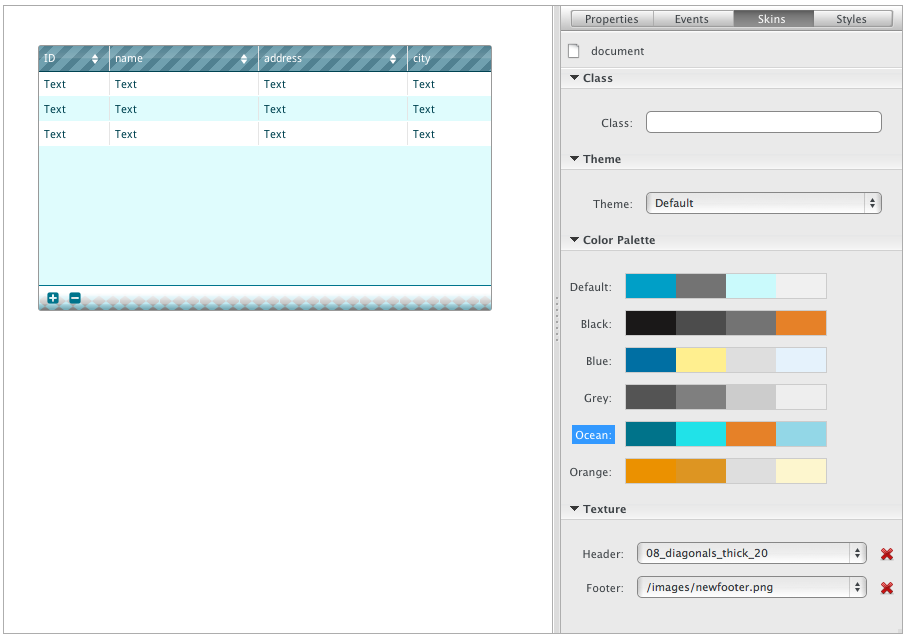Collapse the Texture section
The image size is (908, 638).
point(575,509)
